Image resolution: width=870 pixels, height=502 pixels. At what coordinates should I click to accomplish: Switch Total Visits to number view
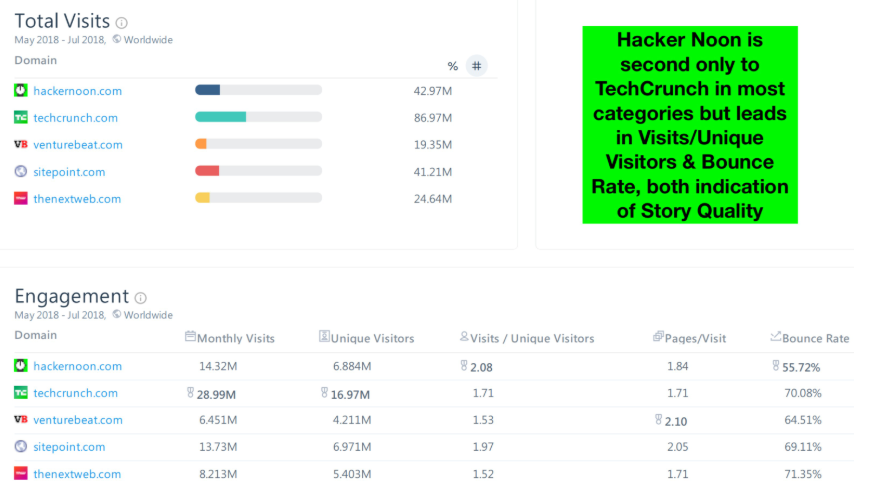477,66
